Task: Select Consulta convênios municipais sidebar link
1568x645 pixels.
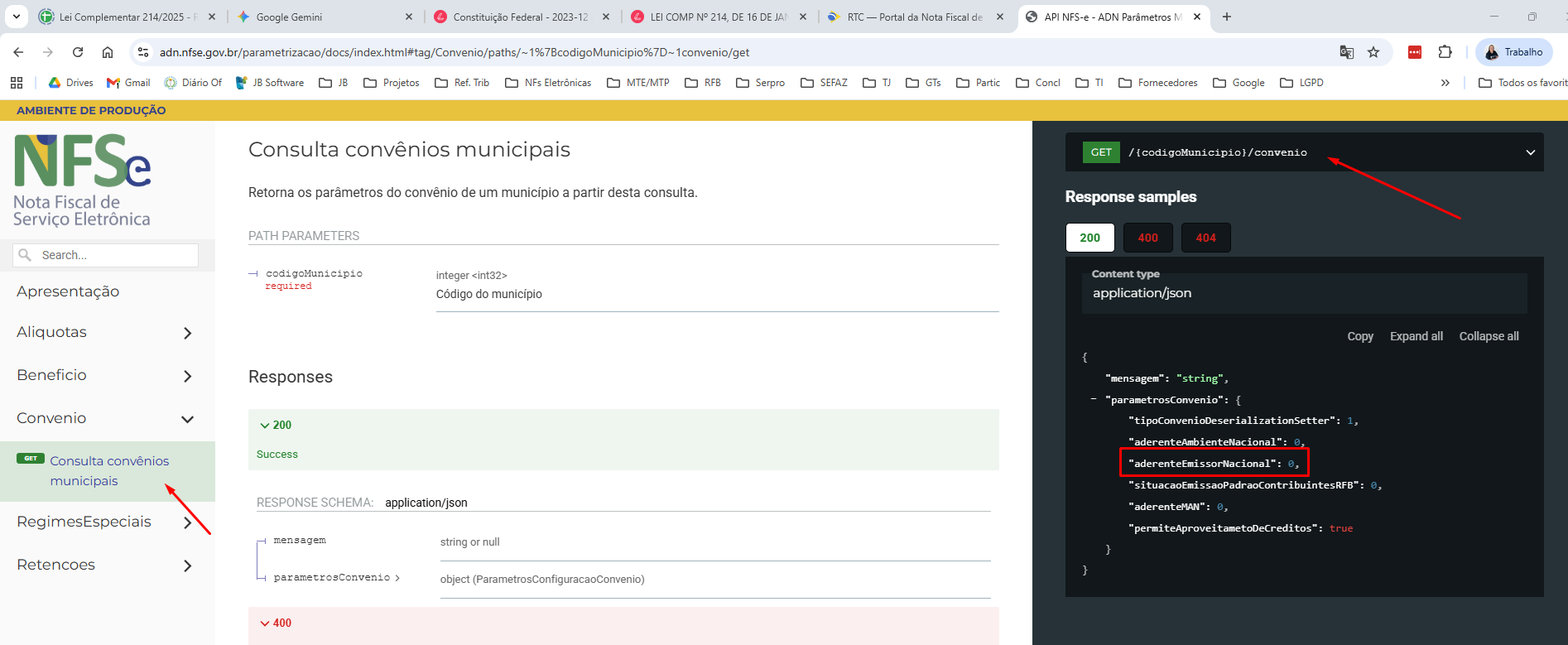Action: (108, 471)
